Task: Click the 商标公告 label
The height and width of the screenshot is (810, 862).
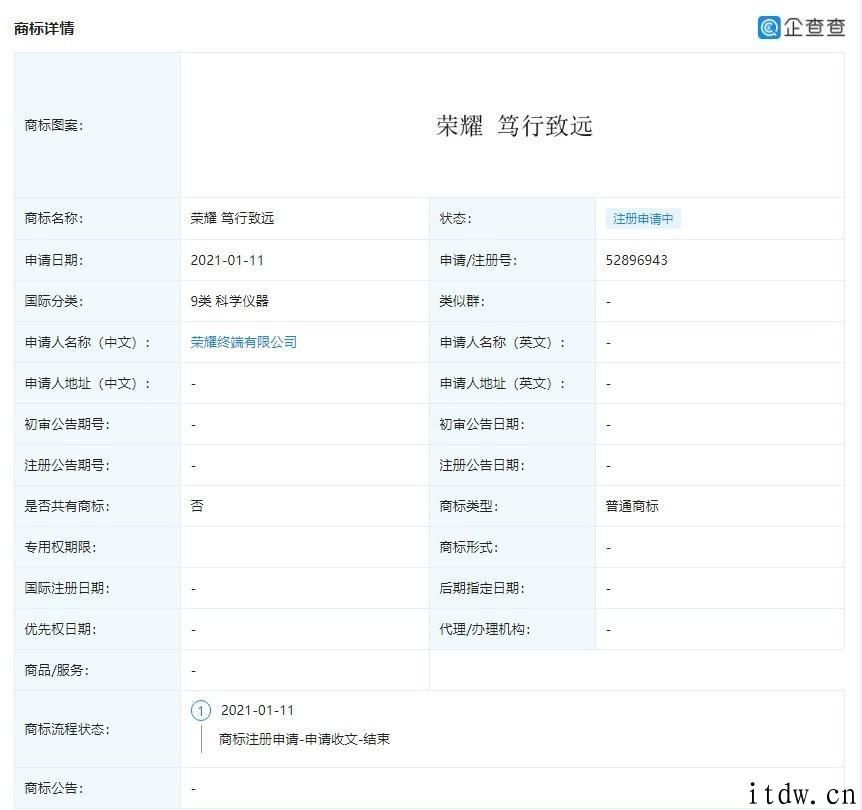Action: point(53,788)
